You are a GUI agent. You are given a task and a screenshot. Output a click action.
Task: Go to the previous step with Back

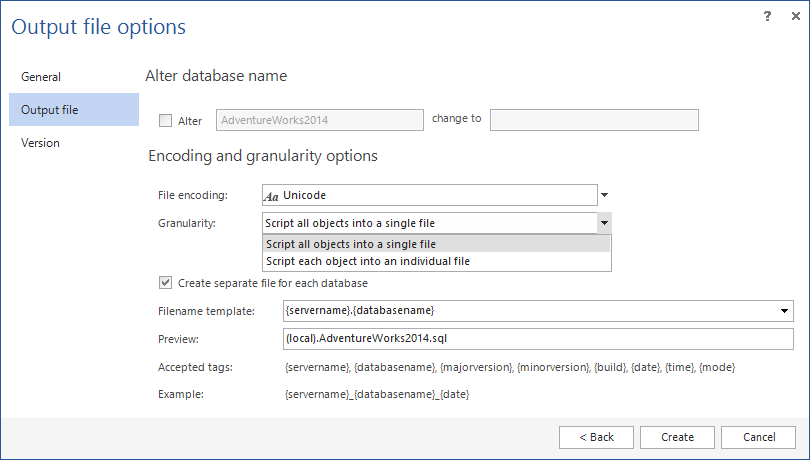click(595, 437)
